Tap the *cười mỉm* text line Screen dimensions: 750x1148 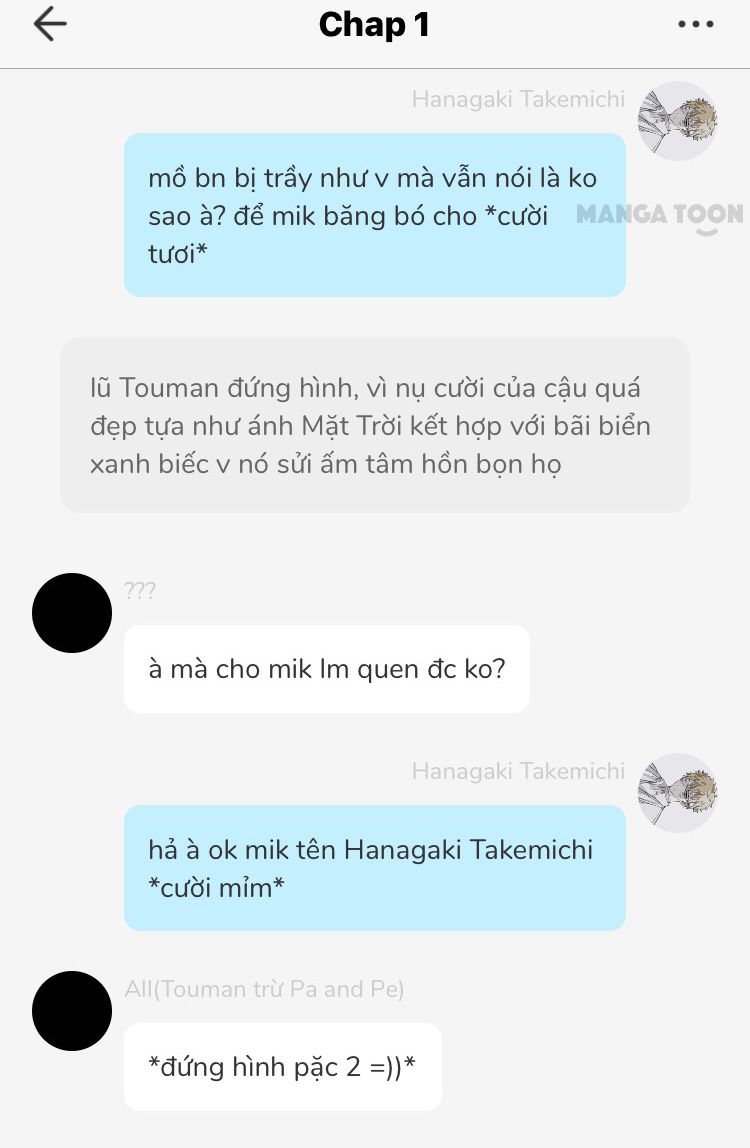pos(216,887)
